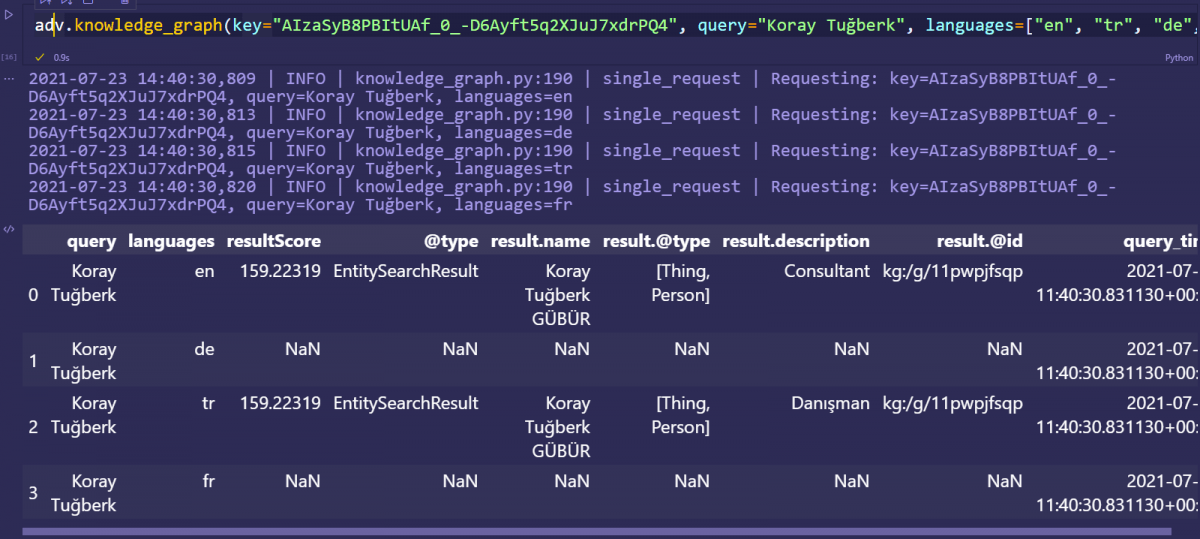
Task: Change output presentation via the </> icon
Action: point(9,229)
